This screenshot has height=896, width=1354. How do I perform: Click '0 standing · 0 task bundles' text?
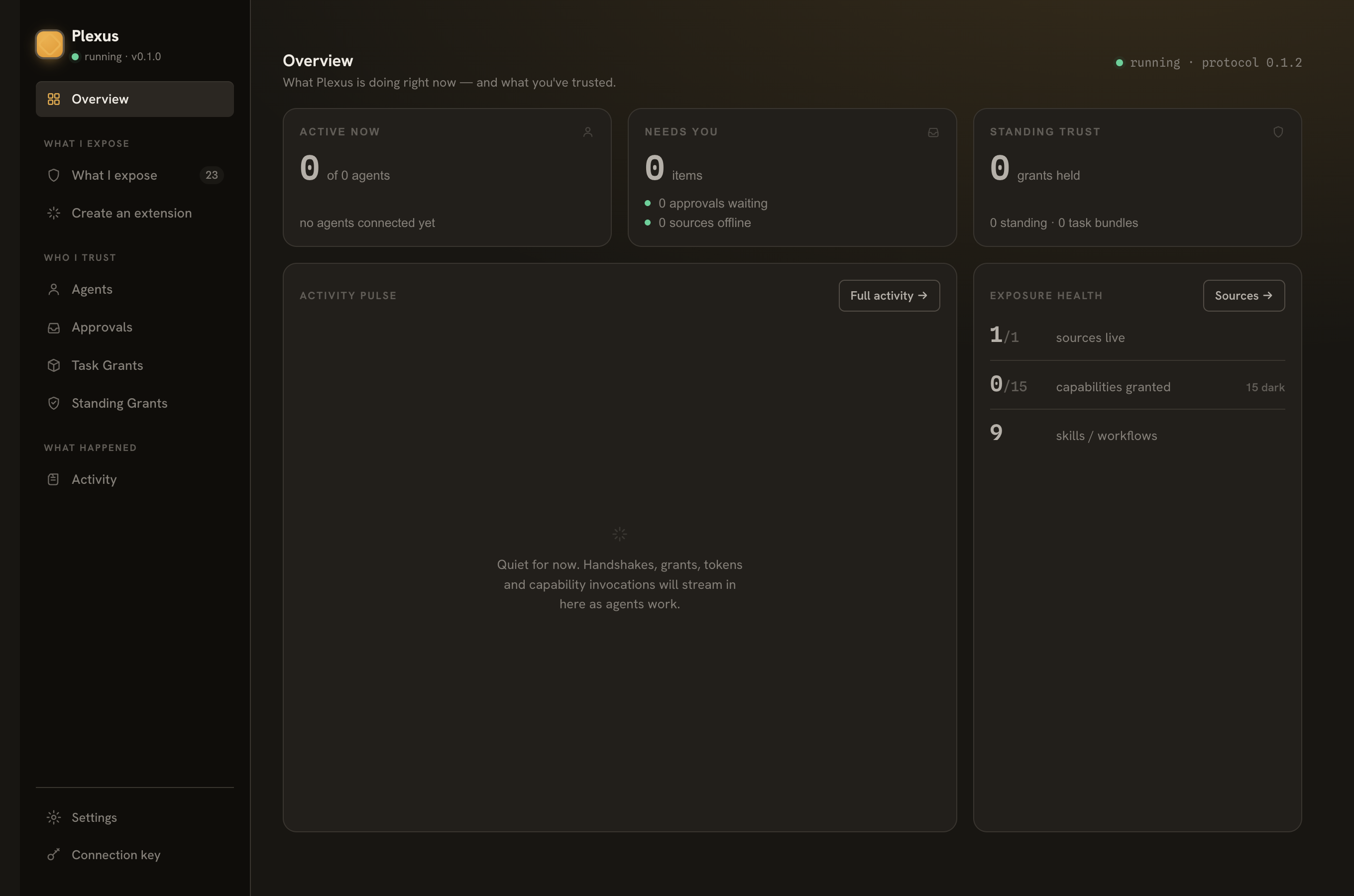click(1064, 223)
